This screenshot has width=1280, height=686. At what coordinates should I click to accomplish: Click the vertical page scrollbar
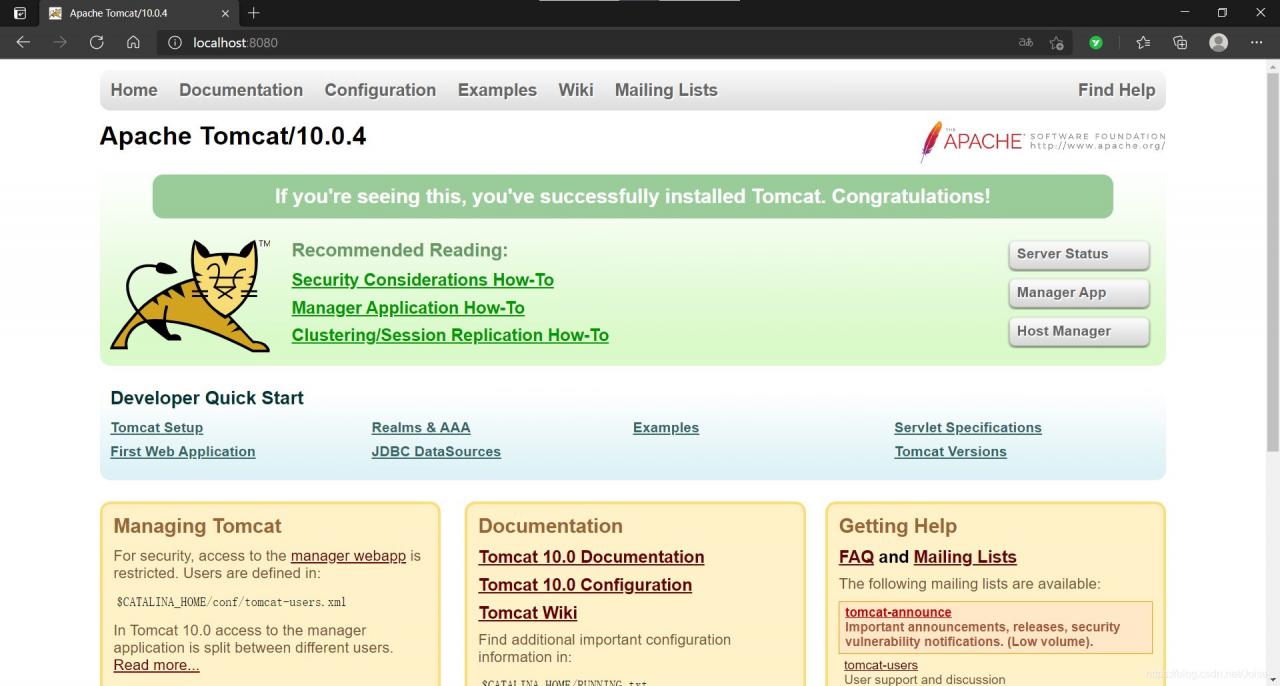click(1272, 260)
